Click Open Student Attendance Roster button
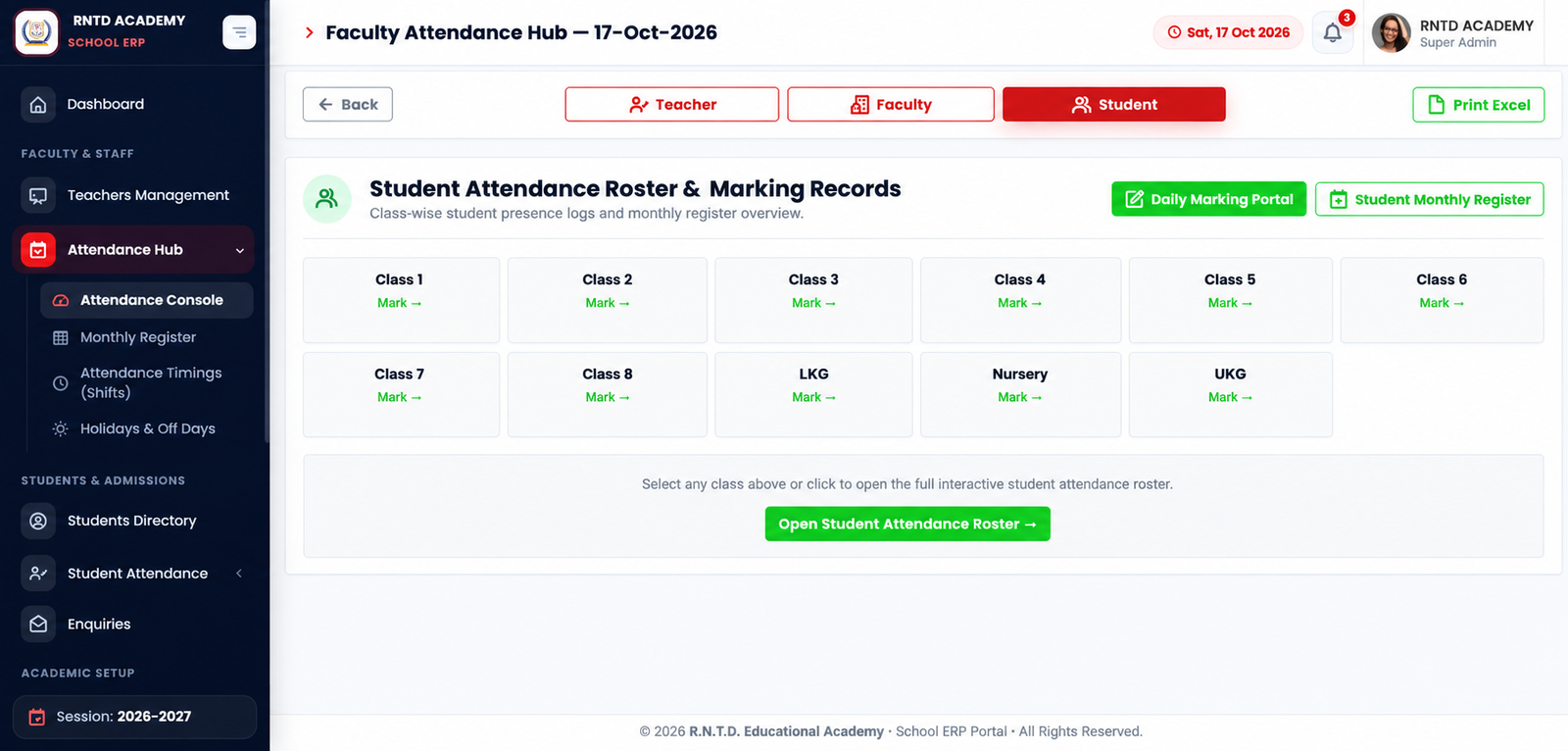 [x=907, y=524]
